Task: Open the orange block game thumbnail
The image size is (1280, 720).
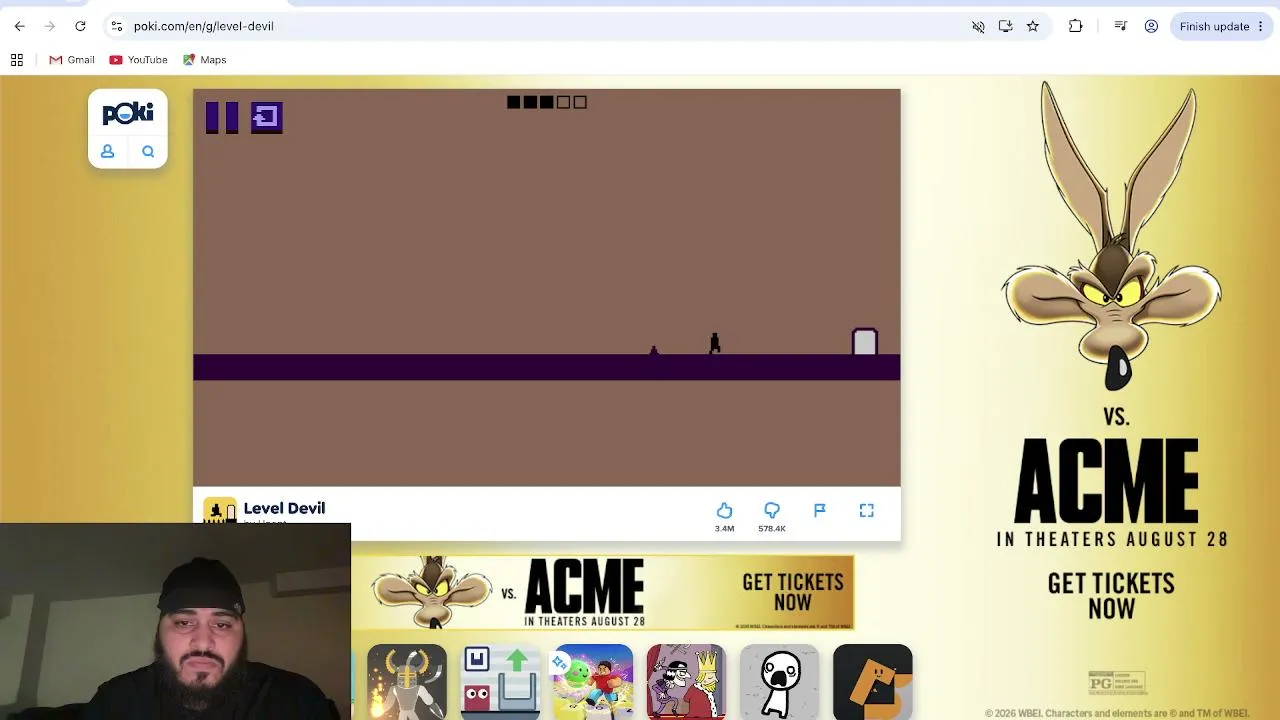Action: tap(872, 682)
